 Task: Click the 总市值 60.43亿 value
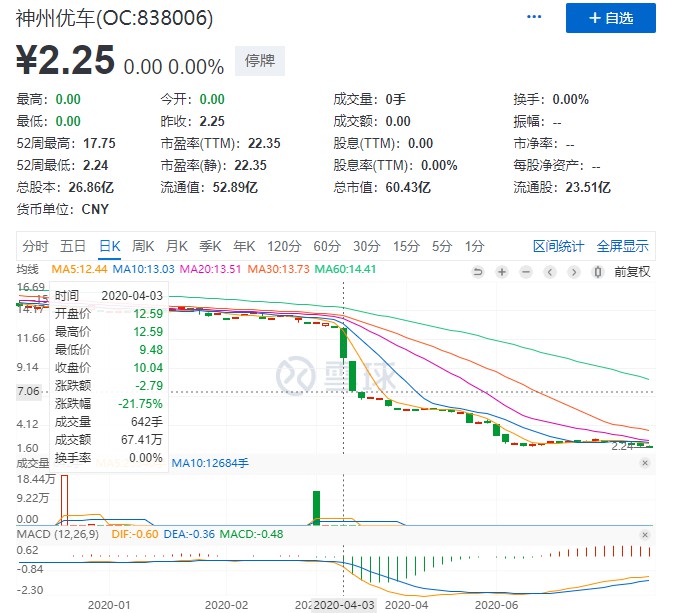(408, 187)
